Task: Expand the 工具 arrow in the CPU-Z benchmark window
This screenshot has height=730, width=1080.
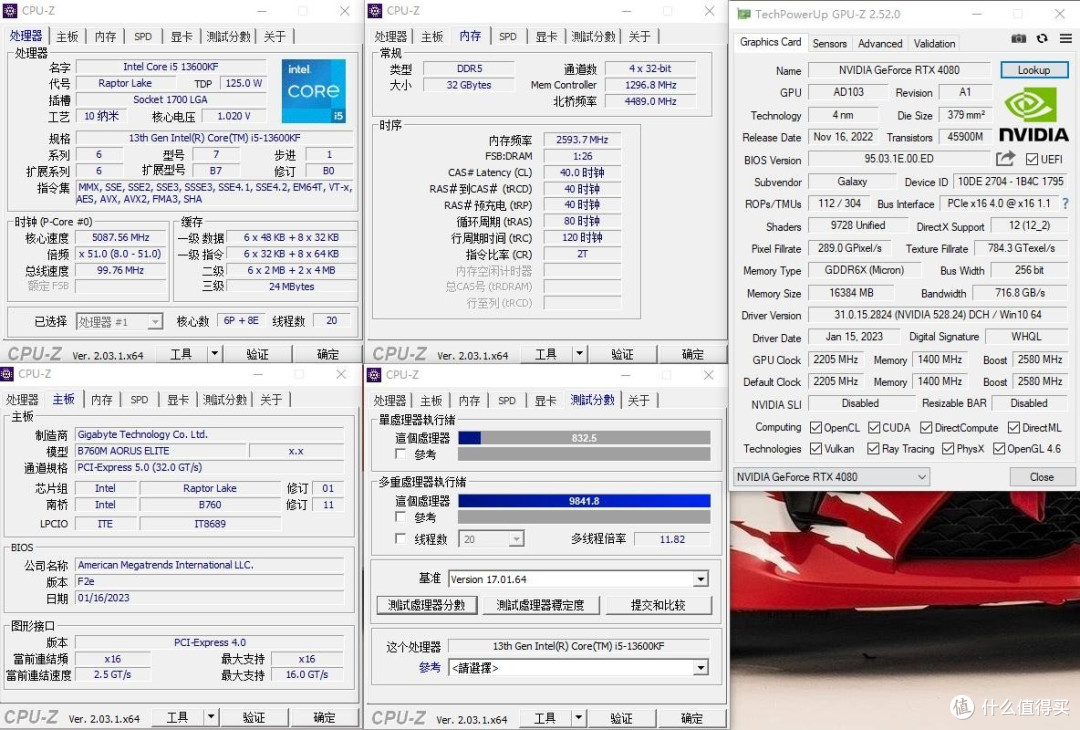Action: (x=579, y=718)
